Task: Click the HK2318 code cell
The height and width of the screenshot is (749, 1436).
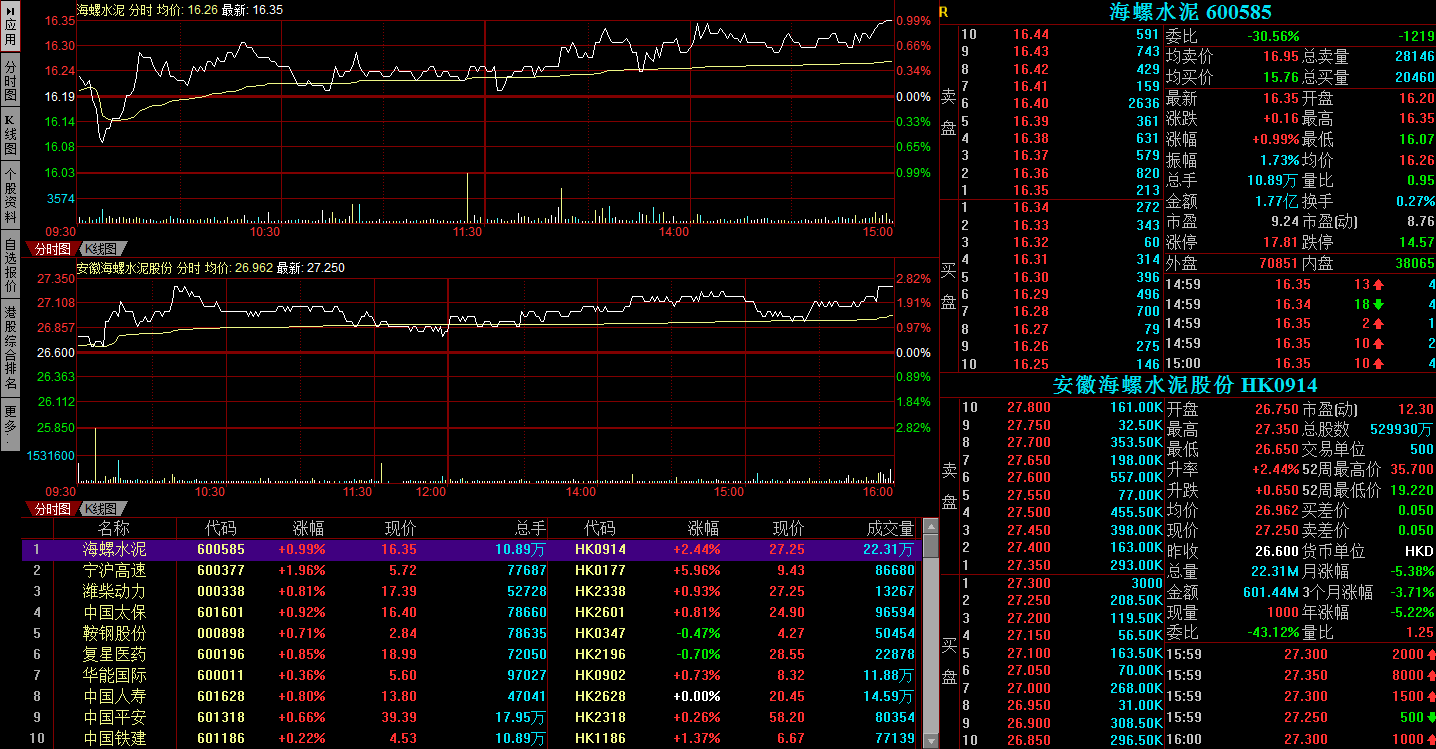Action: click(600, 718)
